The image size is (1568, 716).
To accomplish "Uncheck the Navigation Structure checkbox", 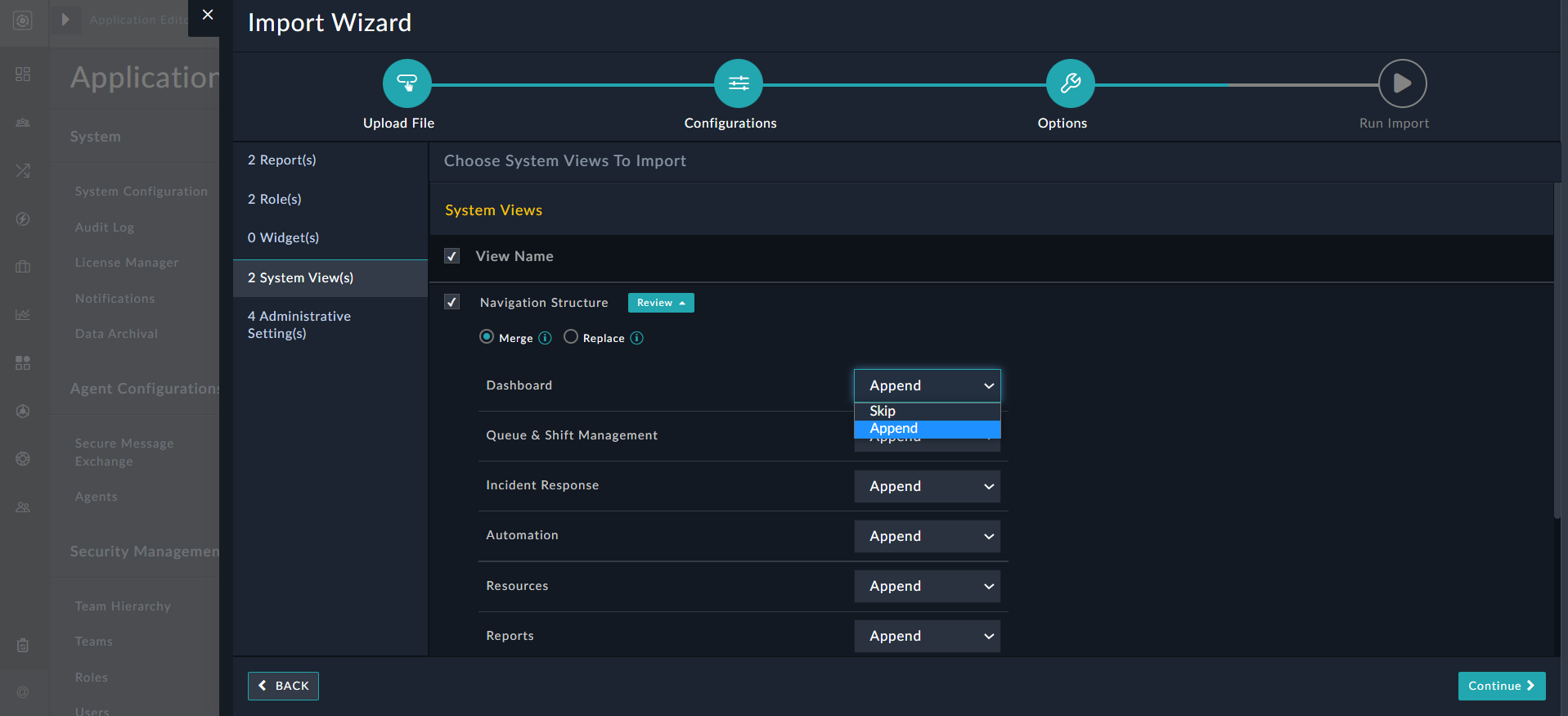I will (452, 302).
